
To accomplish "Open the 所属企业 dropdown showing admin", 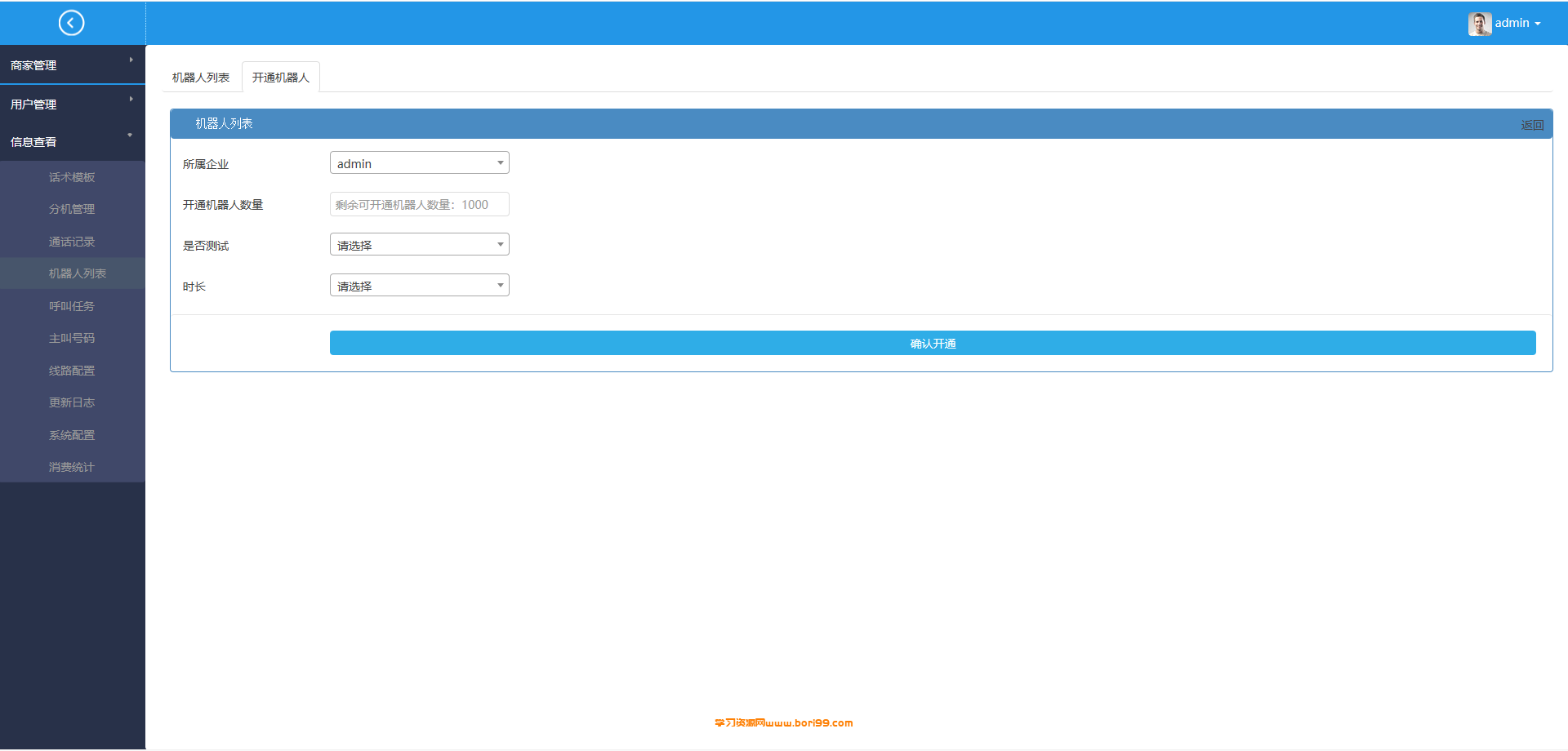I will (x=420, y=163).
